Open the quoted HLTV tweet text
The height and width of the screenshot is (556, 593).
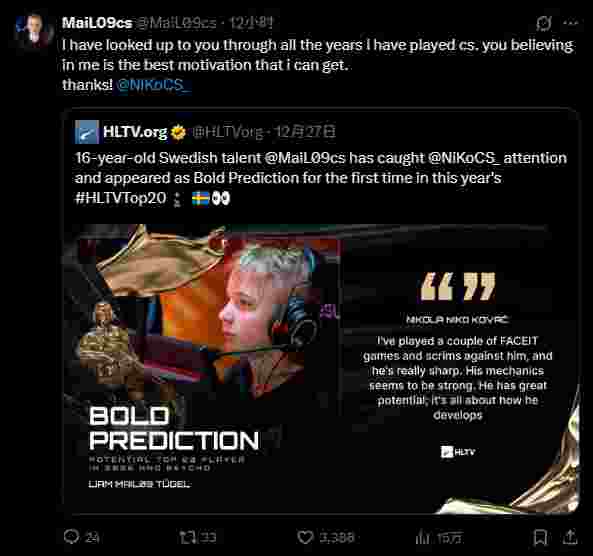321,178
